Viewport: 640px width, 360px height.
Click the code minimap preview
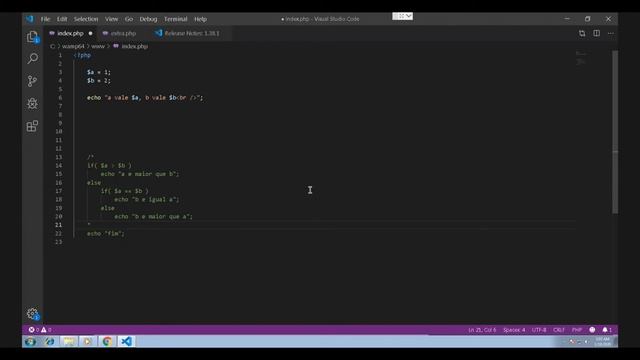tap(581, 58)
